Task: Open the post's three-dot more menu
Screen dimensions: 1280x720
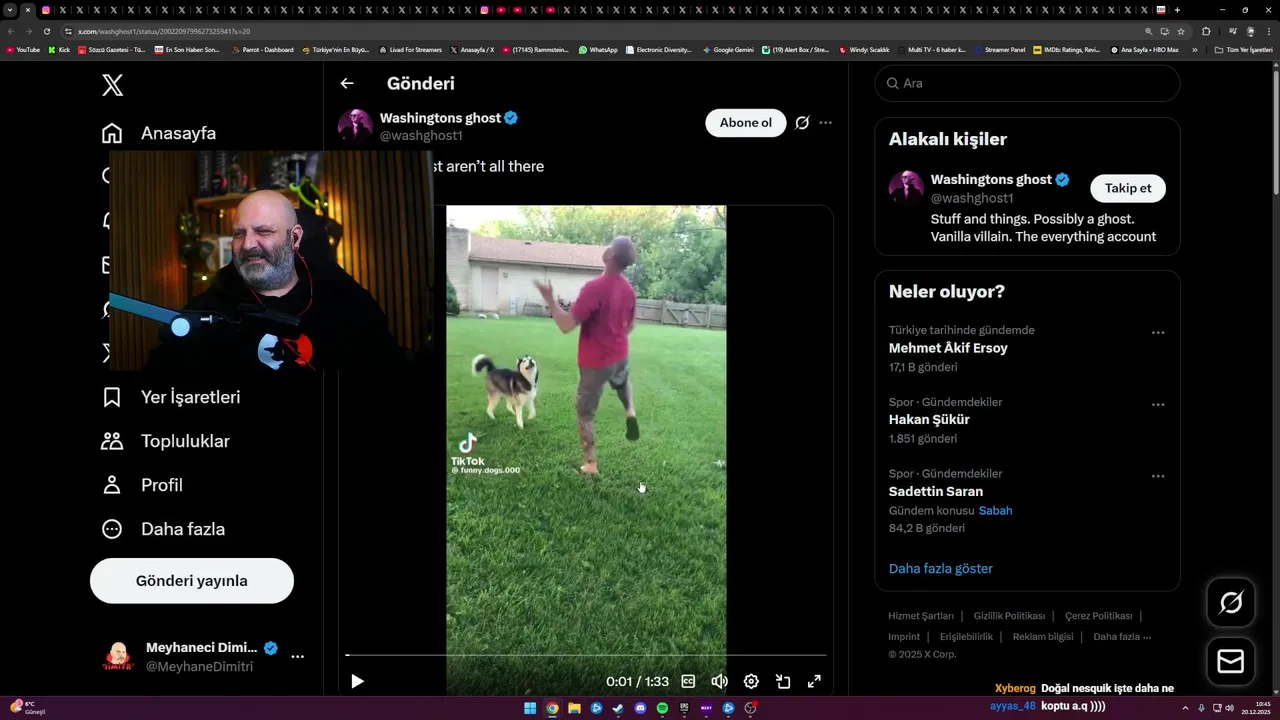Action: pos(826,123)
